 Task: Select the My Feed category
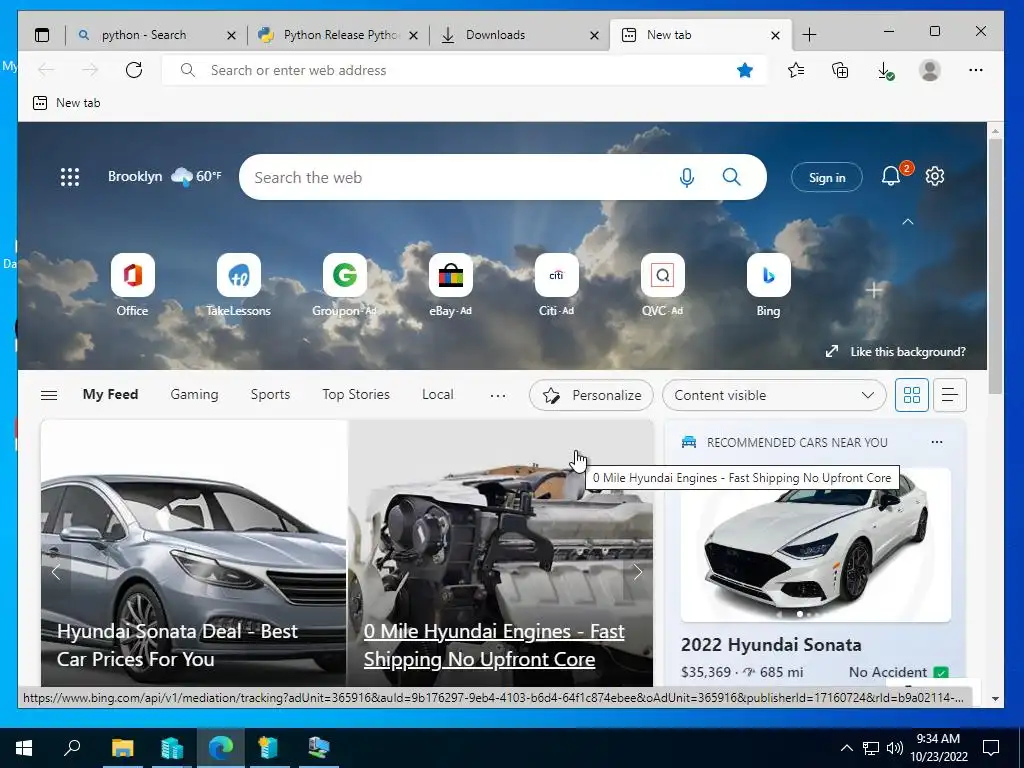pos(110,394)
